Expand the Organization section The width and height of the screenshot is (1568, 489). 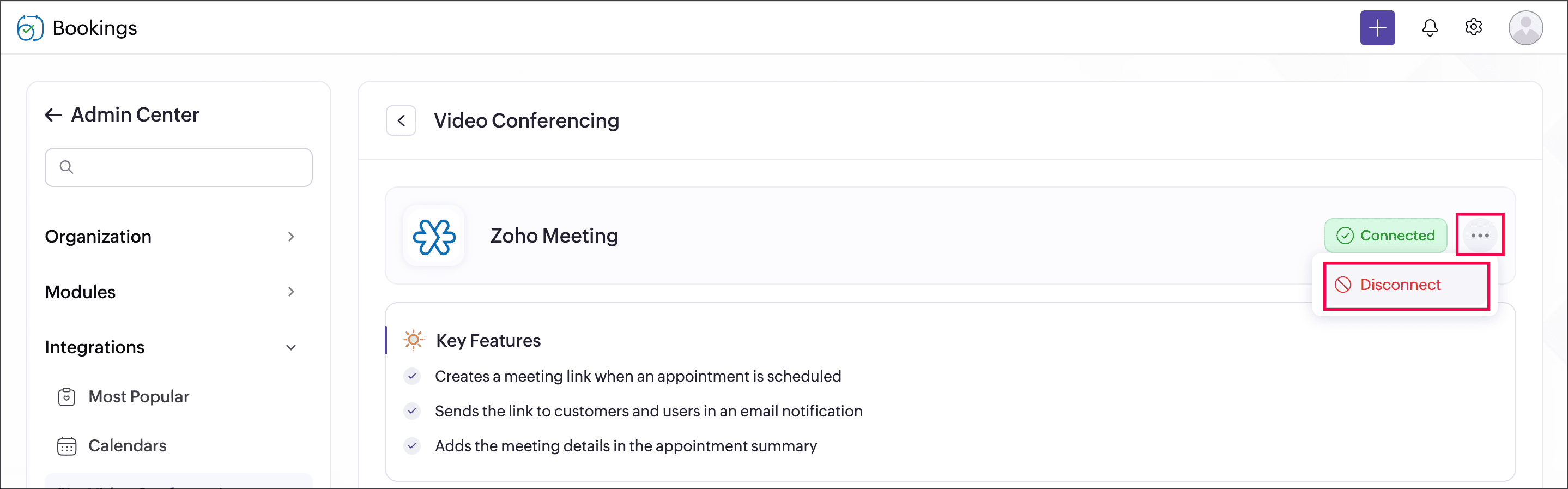(291, 237)
